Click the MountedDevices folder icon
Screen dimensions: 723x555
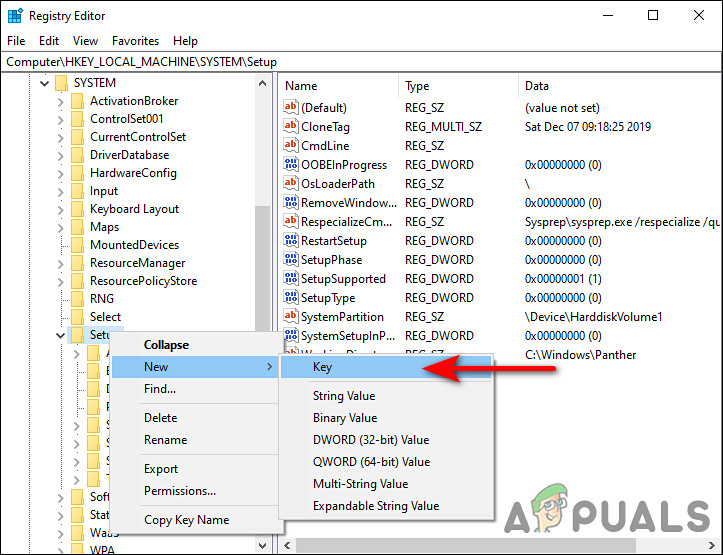[77, 245]
